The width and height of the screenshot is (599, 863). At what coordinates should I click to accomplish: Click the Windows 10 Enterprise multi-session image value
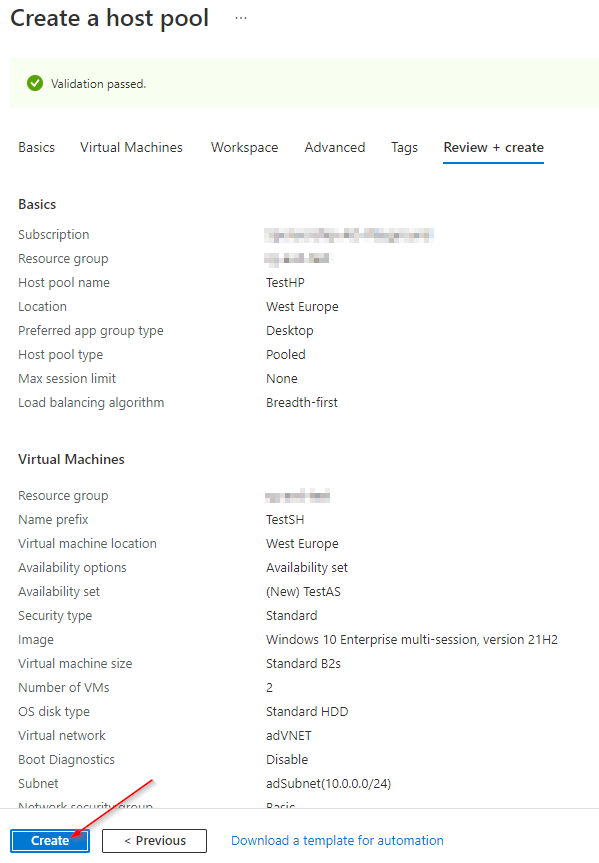click(412, 640)
